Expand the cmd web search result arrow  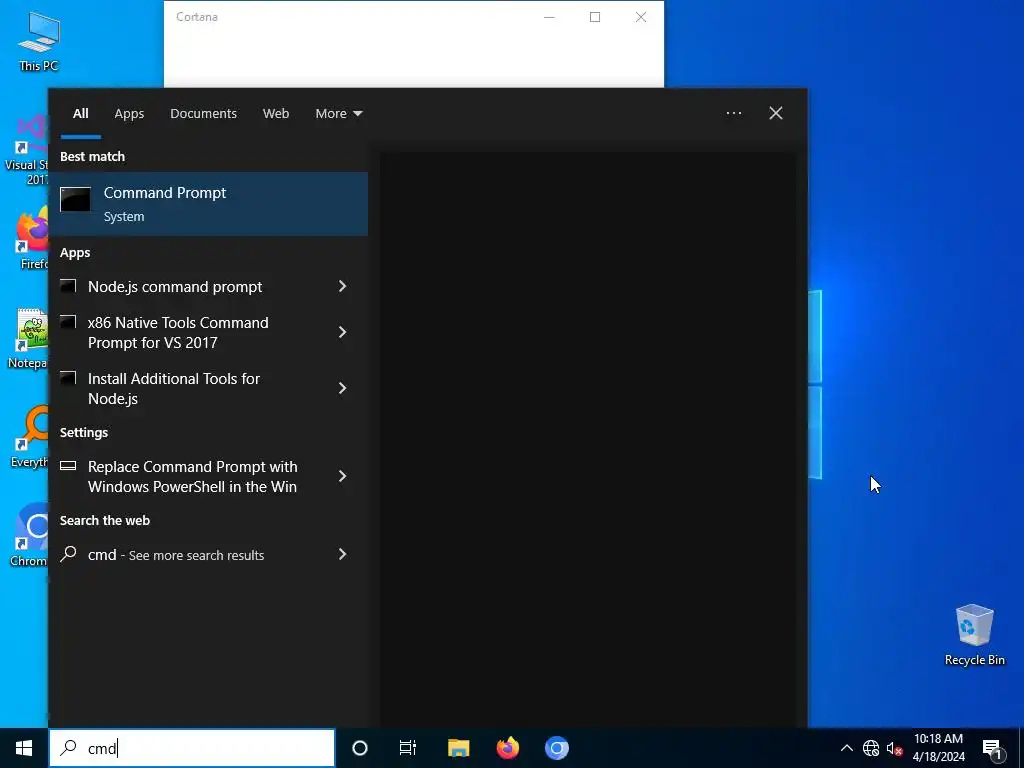click(342, 554)
